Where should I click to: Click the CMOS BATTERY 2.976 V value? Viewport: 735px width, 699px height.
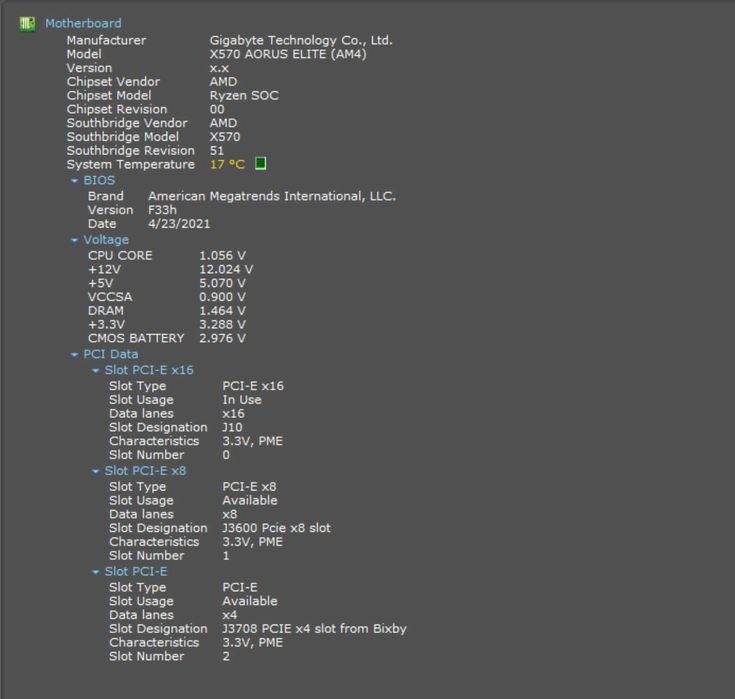pos(222,338)
